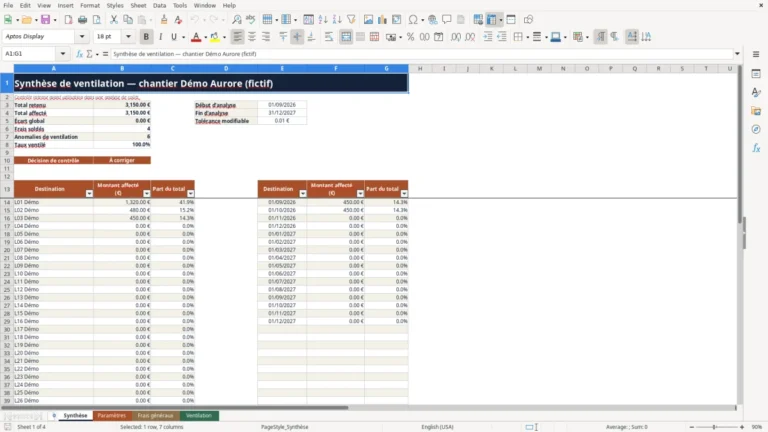Open the font size 18 pt dropdown
The height and width of the screenshot is (432, 768).
tap(128, 37)
